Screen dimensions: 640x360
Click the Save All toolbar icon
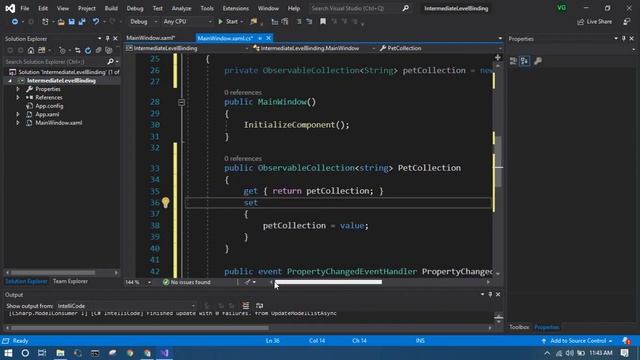pos(82,22)
